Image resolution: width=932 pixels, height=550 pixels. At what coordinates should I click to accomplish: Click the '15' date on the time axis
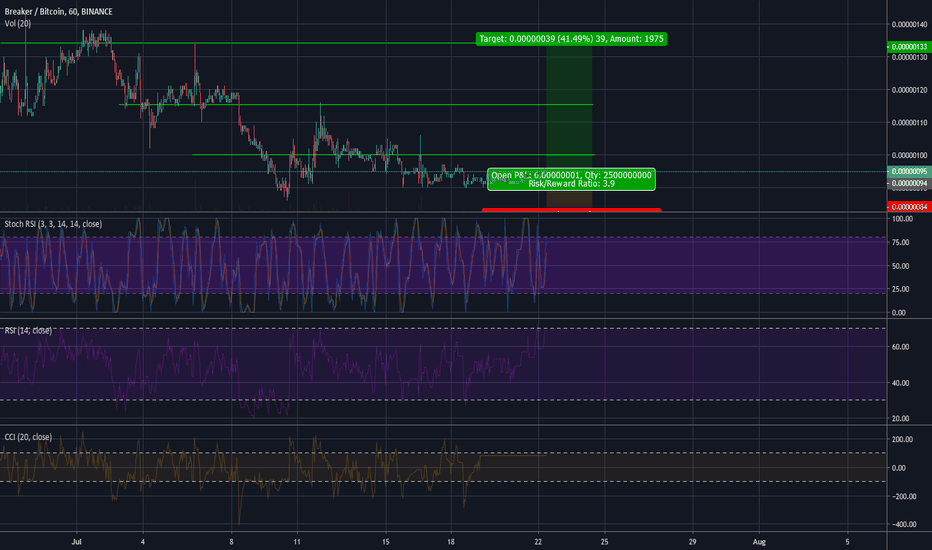click(x=385, y=542)
